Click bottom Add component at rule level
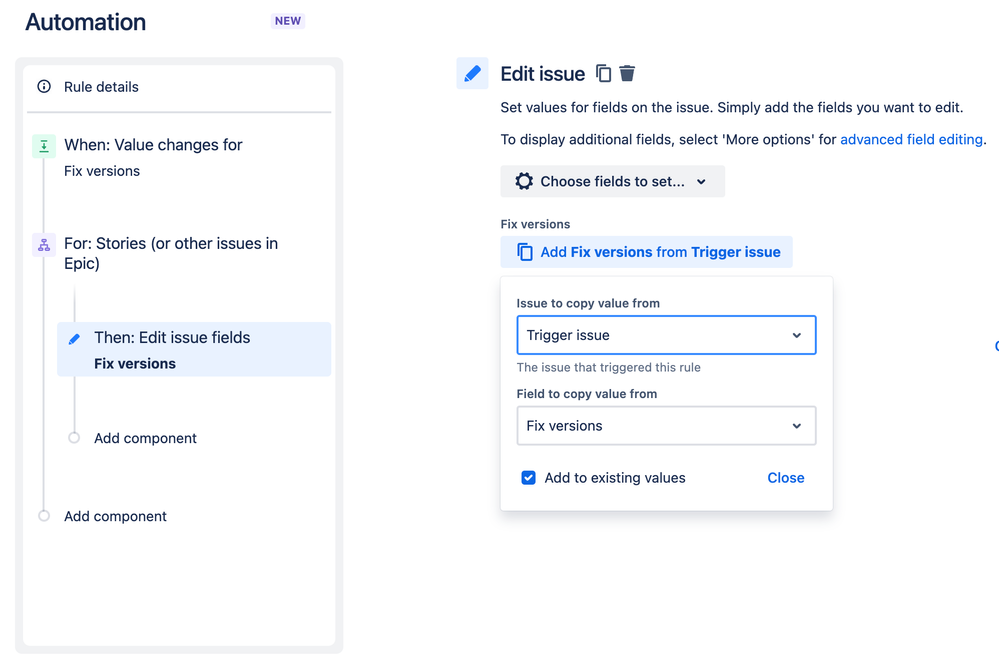This screenshot has width=999, height=670. pos(115,516)
